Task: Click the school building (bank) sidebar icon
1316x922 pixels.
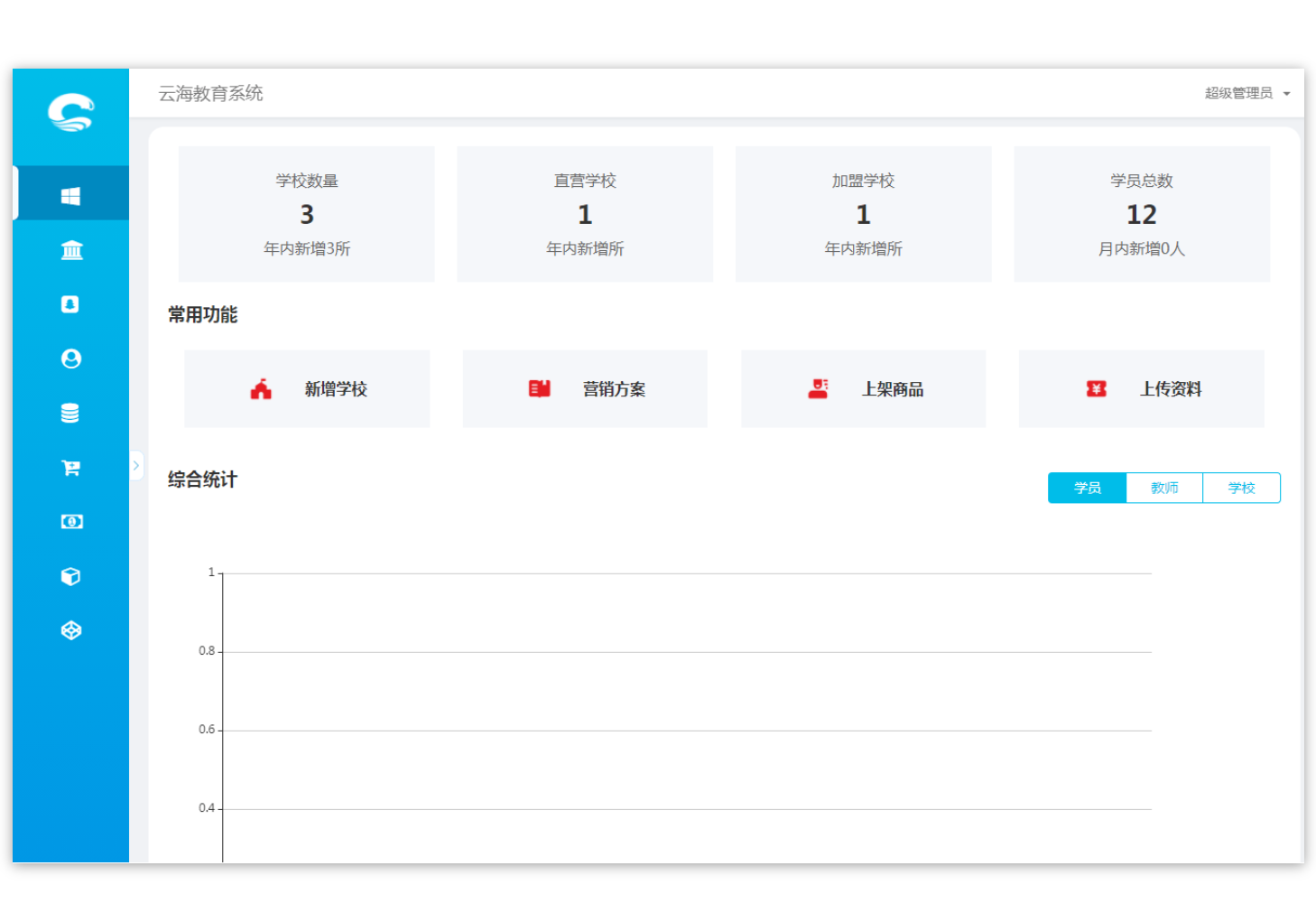Action: 71,250
